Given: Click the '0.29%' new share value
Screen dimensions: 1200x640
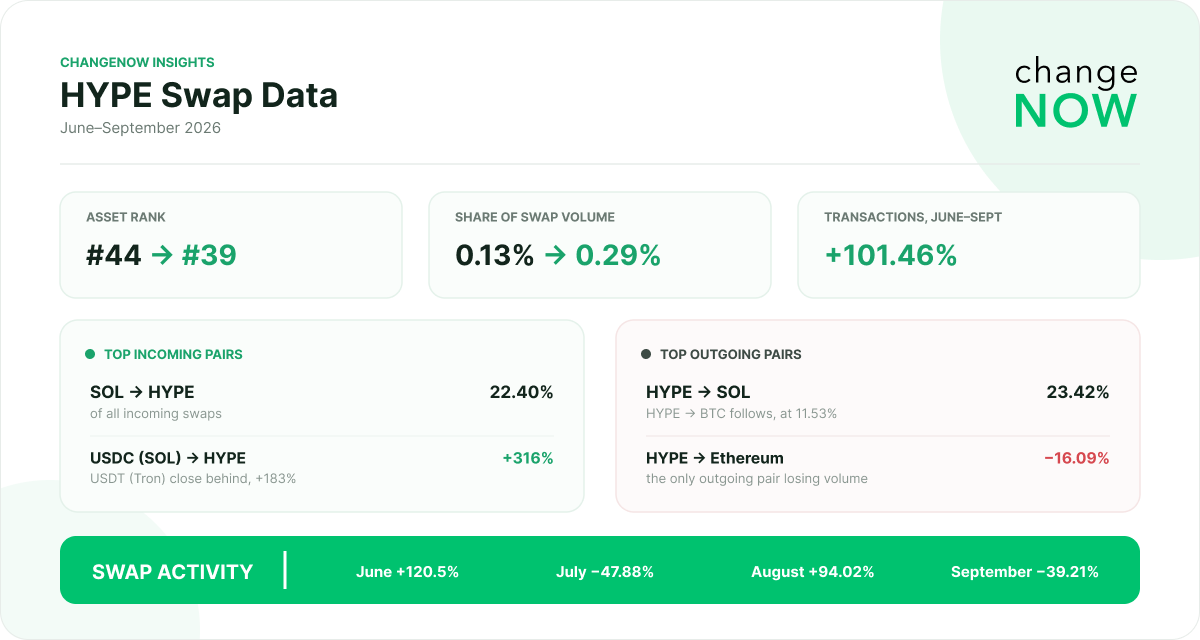Looking at the screenshot, I should (618, 255).
